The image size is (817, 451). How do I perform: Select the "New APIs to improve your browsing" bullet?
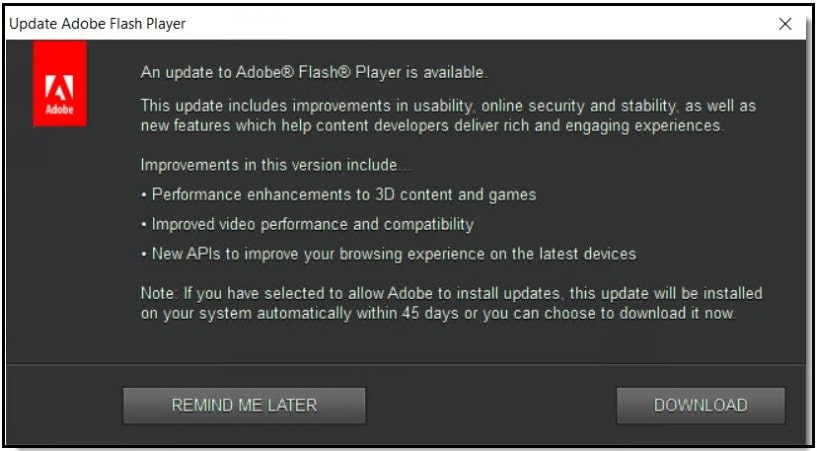tap(389, 254)
